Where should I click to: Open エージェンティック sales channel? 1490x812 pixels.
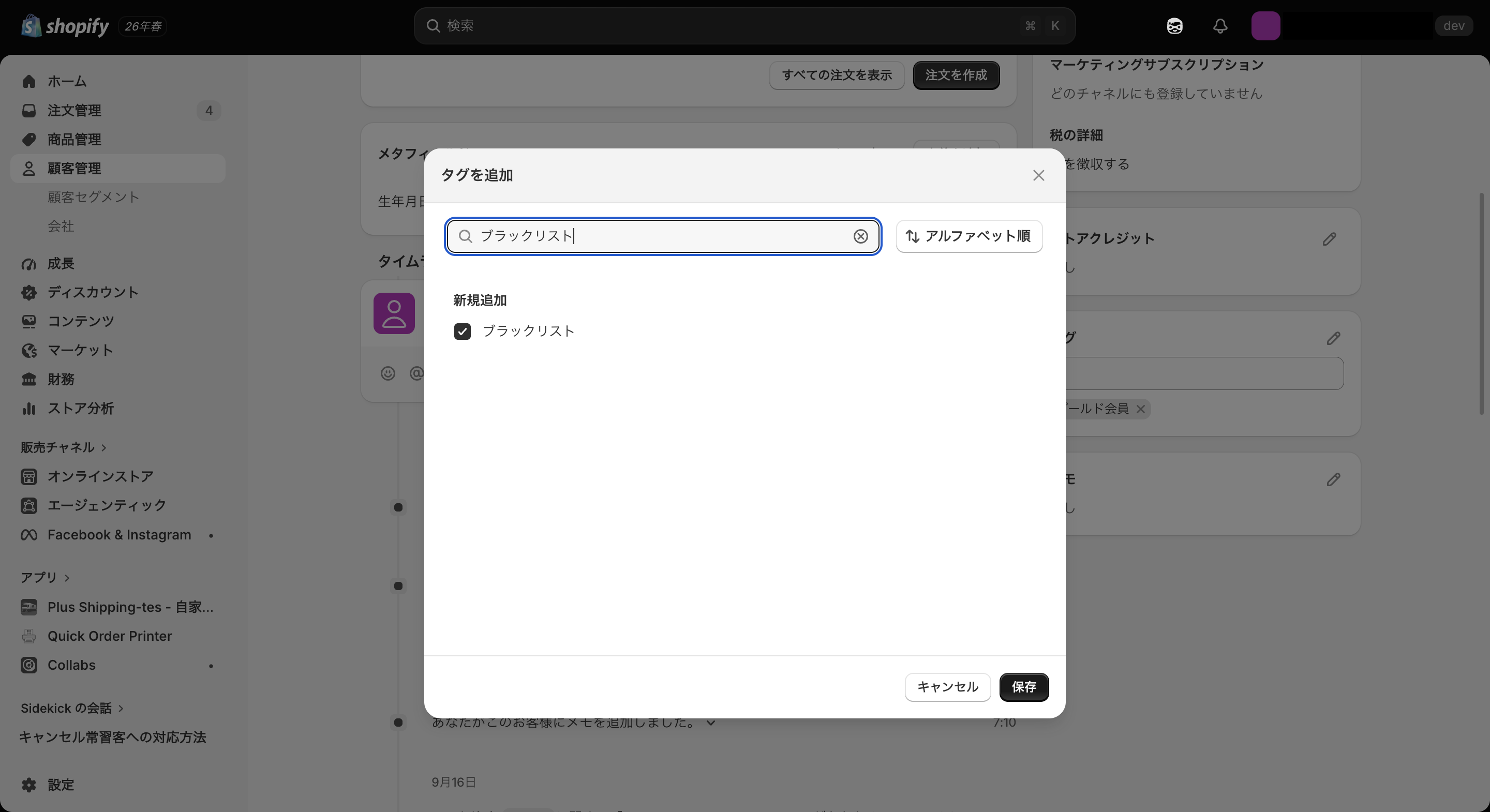tap(117, 505)
